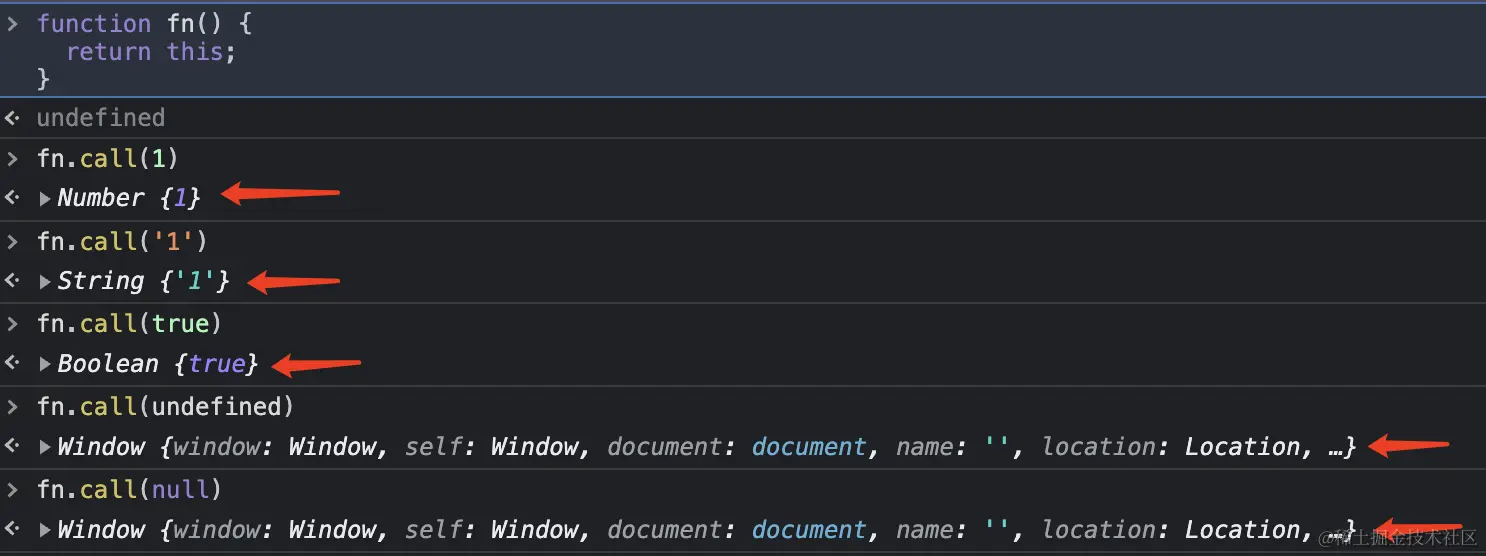1486x556 pixels.
Task: Click document link in fn.call(undefined) result
Action: (x=809, y=447)
